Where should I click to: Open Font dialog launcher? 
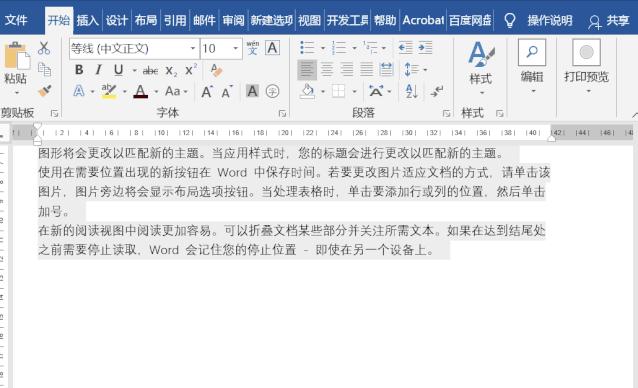(x=282, y=113)
